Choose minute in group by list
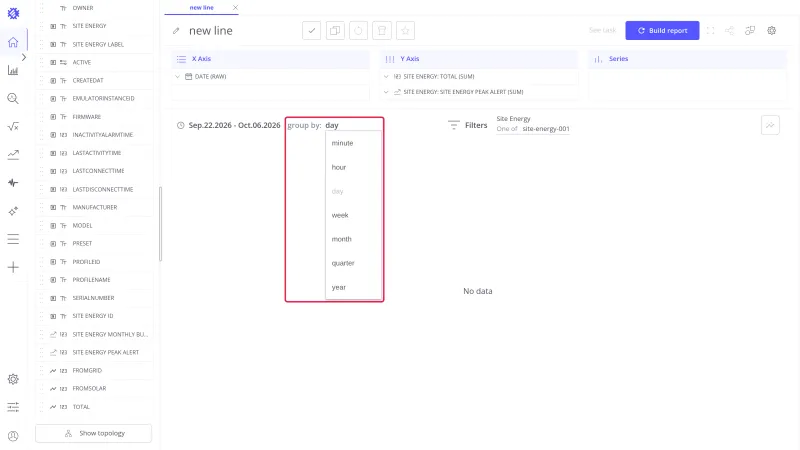800x450 pixels. tap(342, 143)
